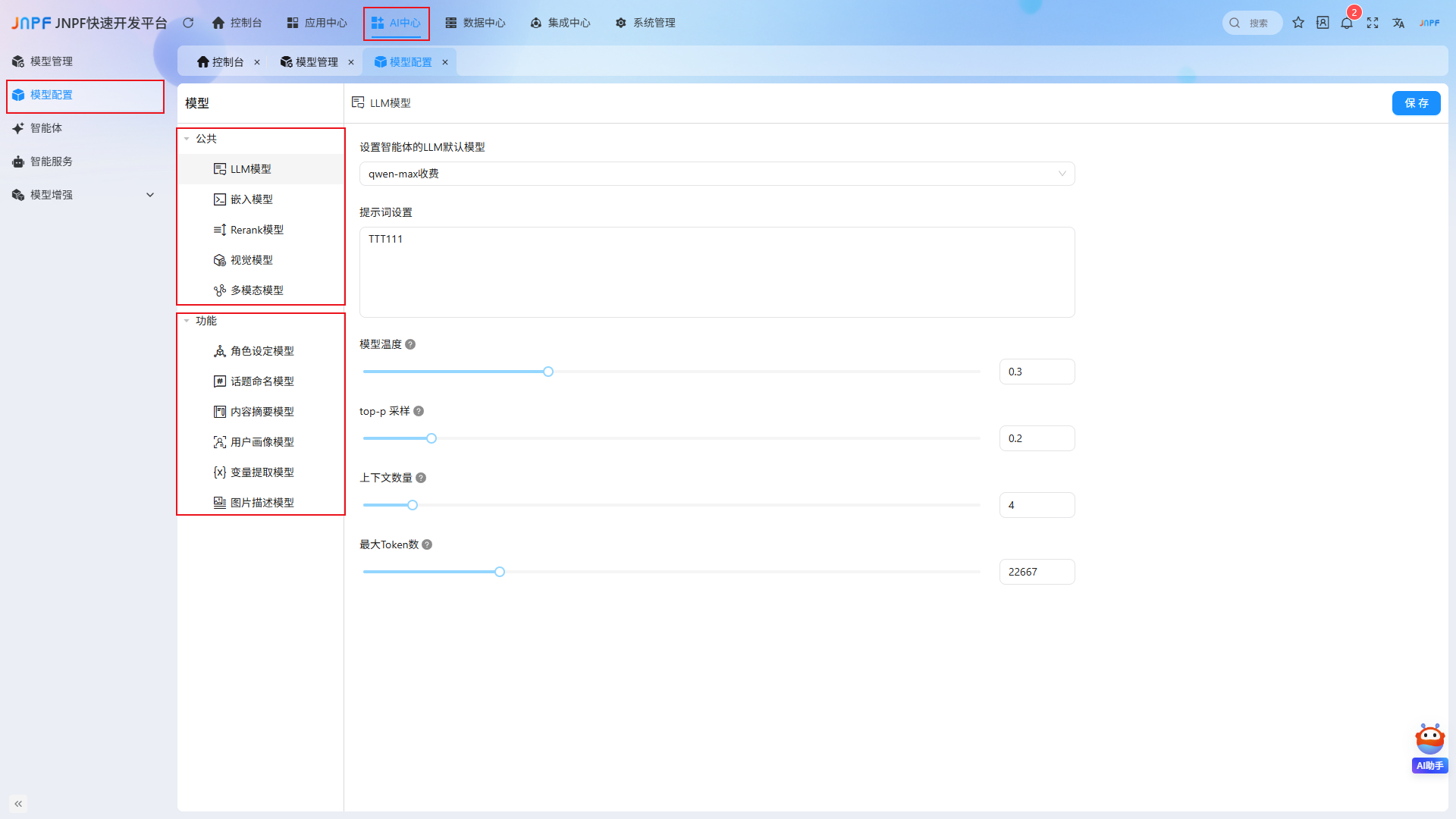
Task: Close the 模型管理 tab
Action: 351,62
